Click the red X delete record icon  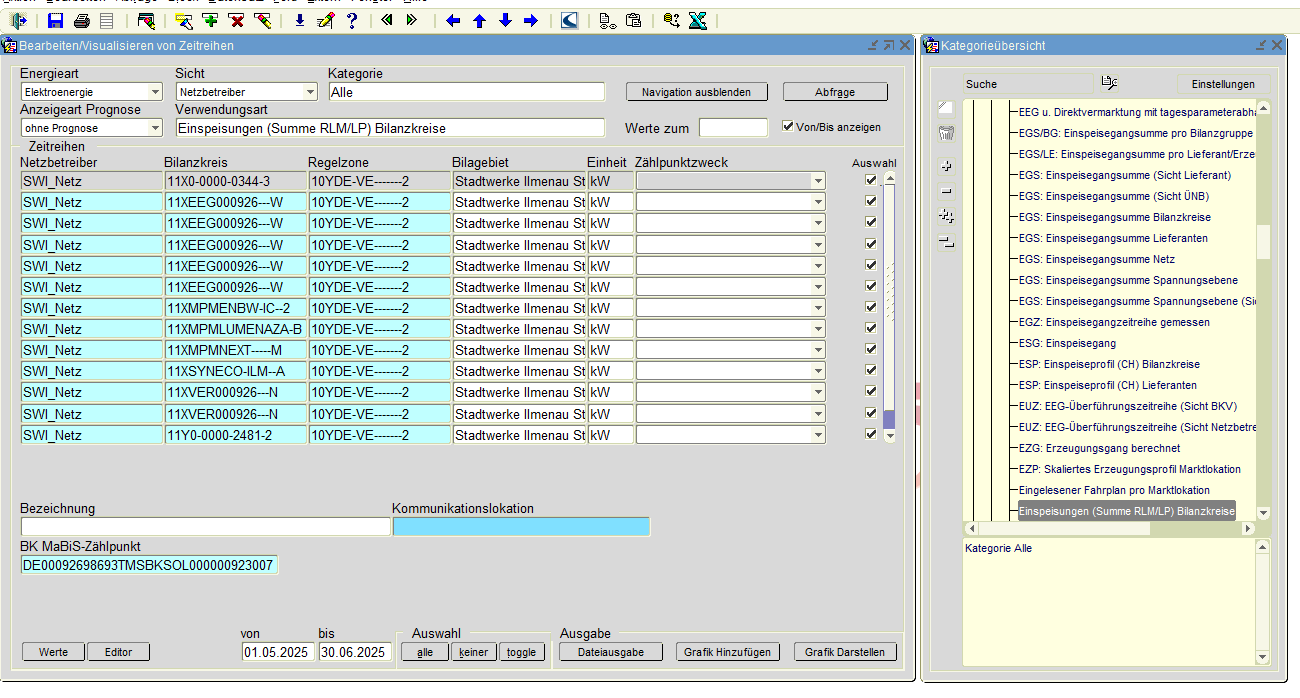(x=236, y=20)
